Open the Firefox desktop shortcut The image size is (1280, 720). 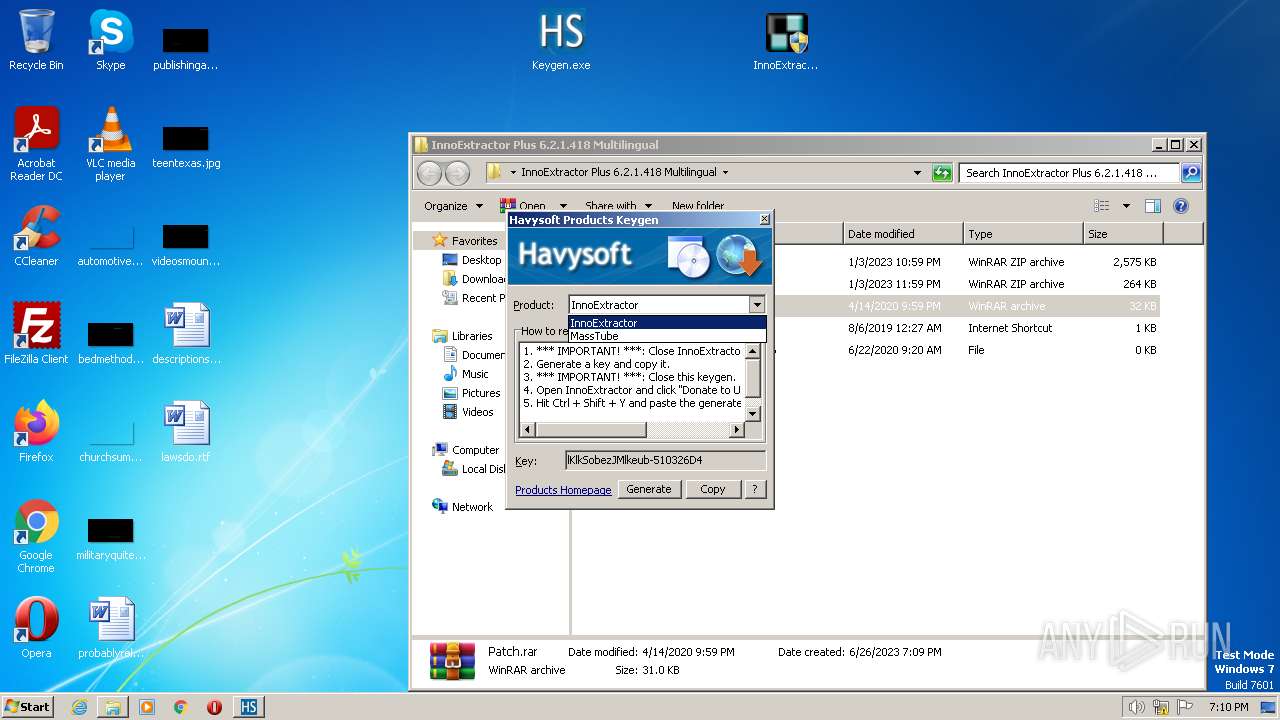(36, 432)
